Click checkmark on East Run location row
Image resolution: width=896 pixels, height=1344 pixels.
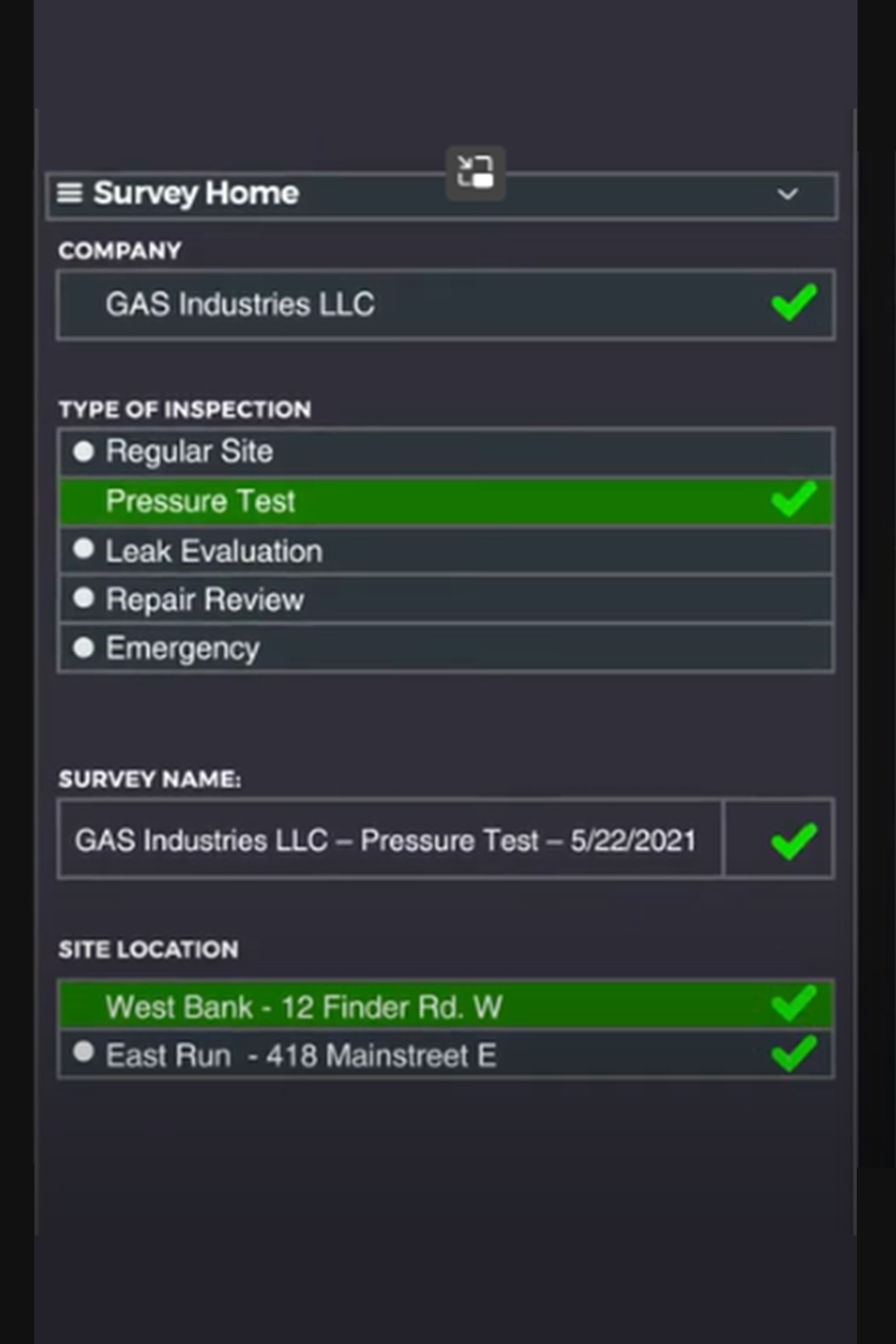pyautogui.click(x=794, y=1053)
